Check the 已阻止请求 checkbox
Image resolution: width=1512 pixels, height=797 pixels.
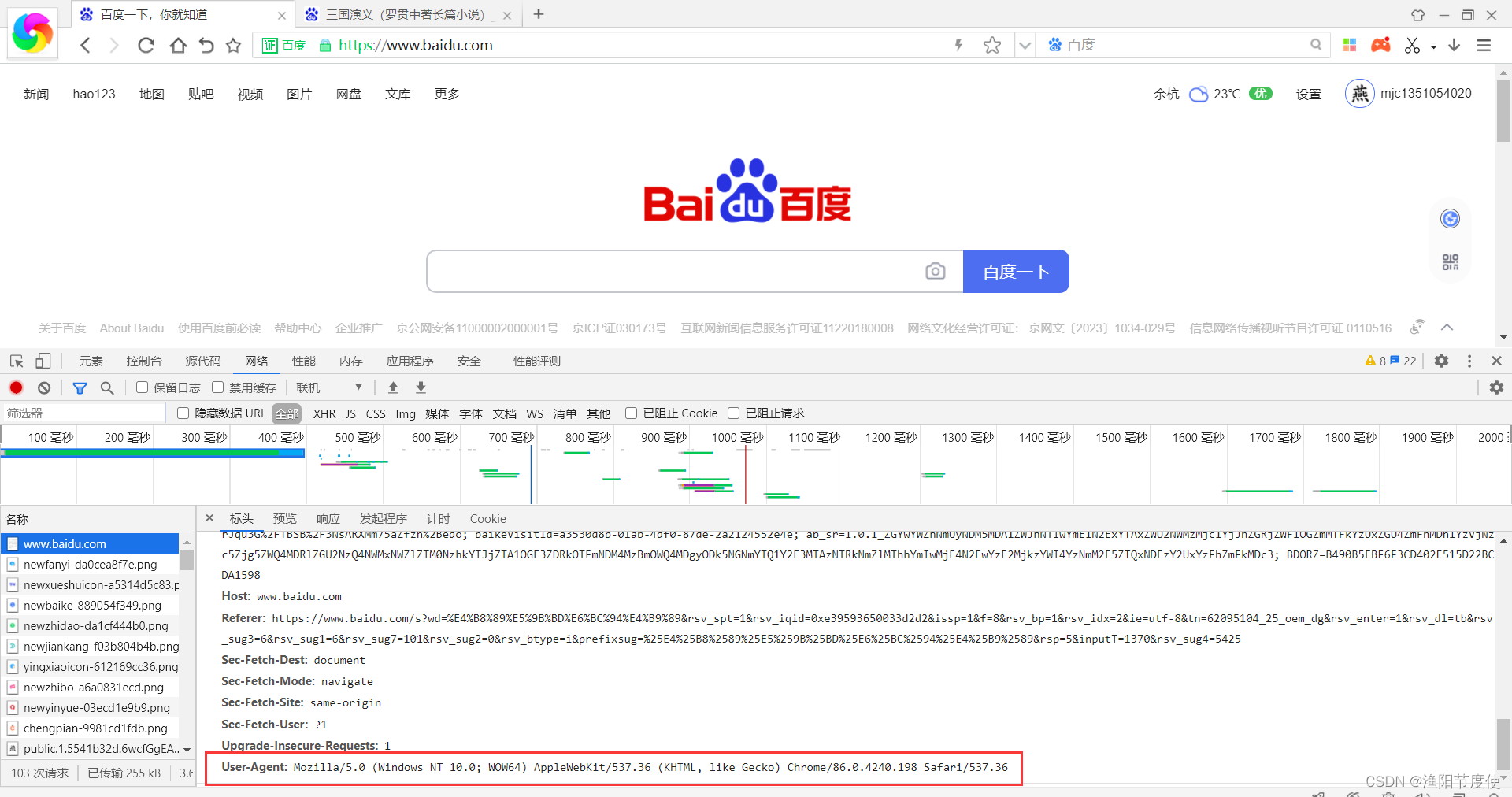(733, 413)
